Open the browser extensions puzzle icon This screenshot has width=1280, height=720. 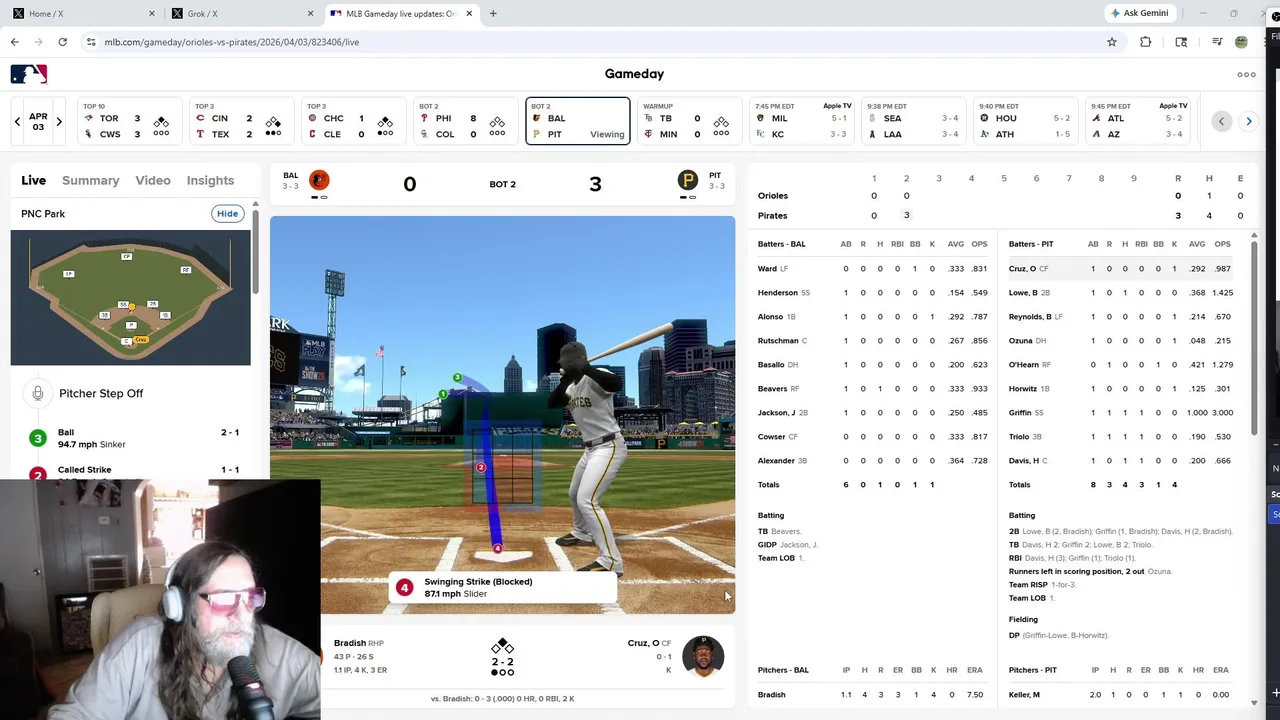pos(1146,42)
